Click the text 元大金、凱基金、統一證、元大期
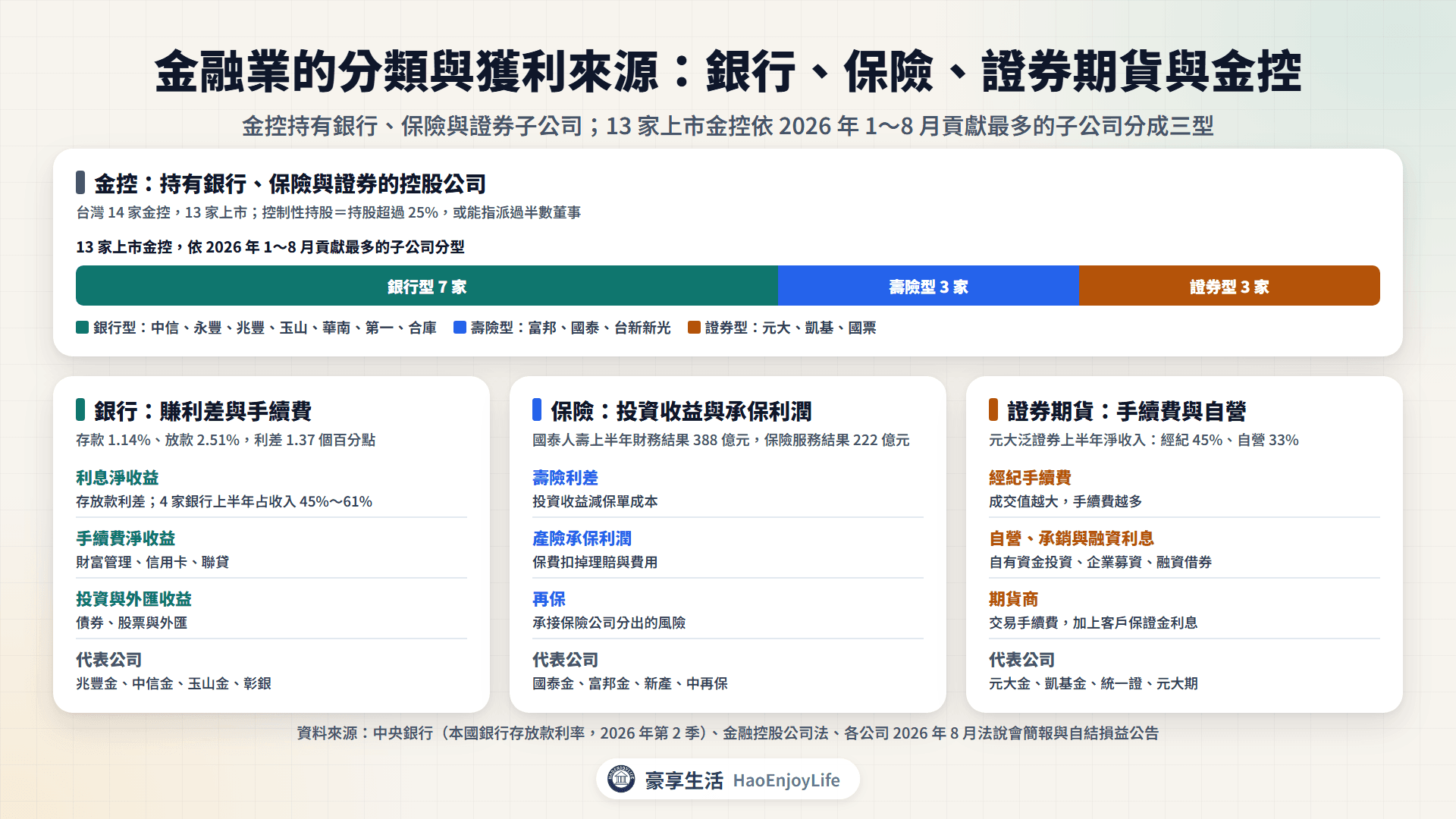 click(1094, 683)
